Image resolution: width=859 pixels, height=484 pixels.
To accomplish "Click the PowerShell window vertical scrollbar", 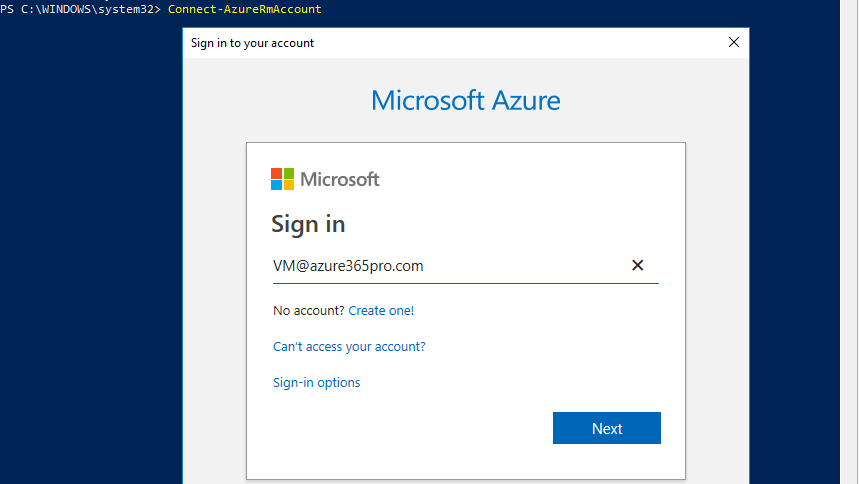I will [x=849, y=242].
